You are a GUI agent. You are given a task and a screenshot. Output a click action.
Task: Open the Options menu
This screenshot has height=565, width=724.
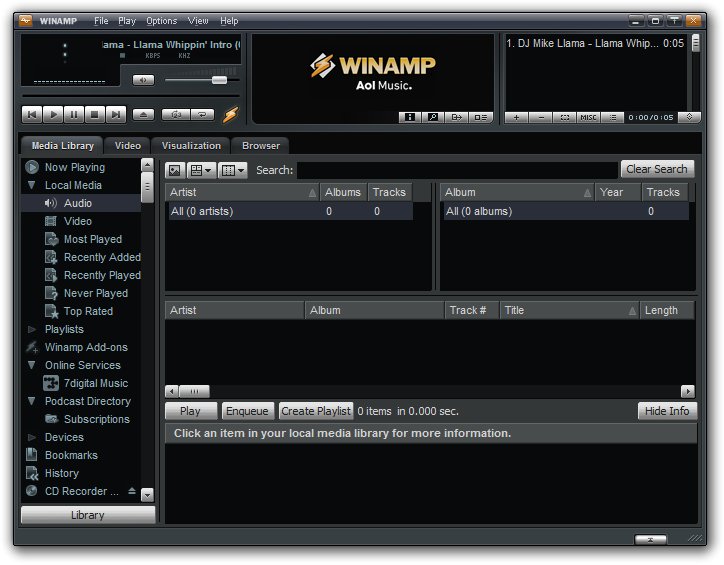[162, 21]
